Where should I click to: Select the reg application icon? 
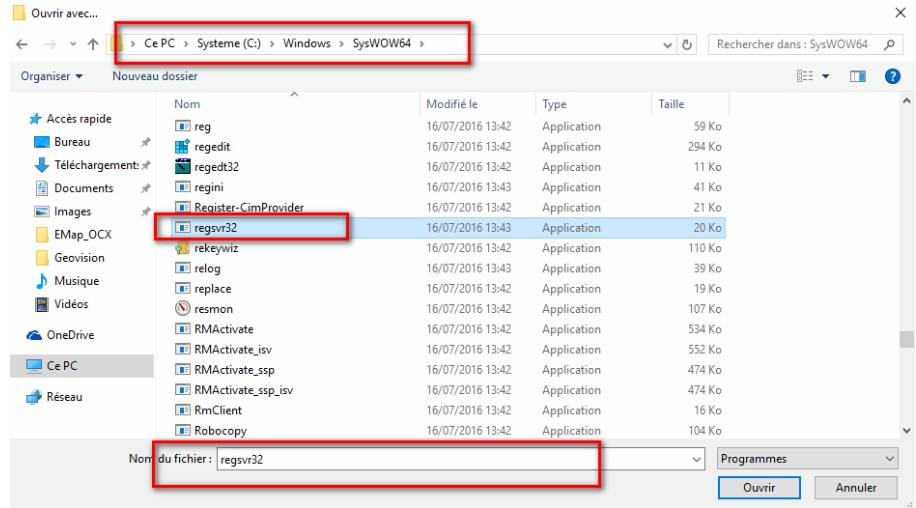[x=183, y=126]
